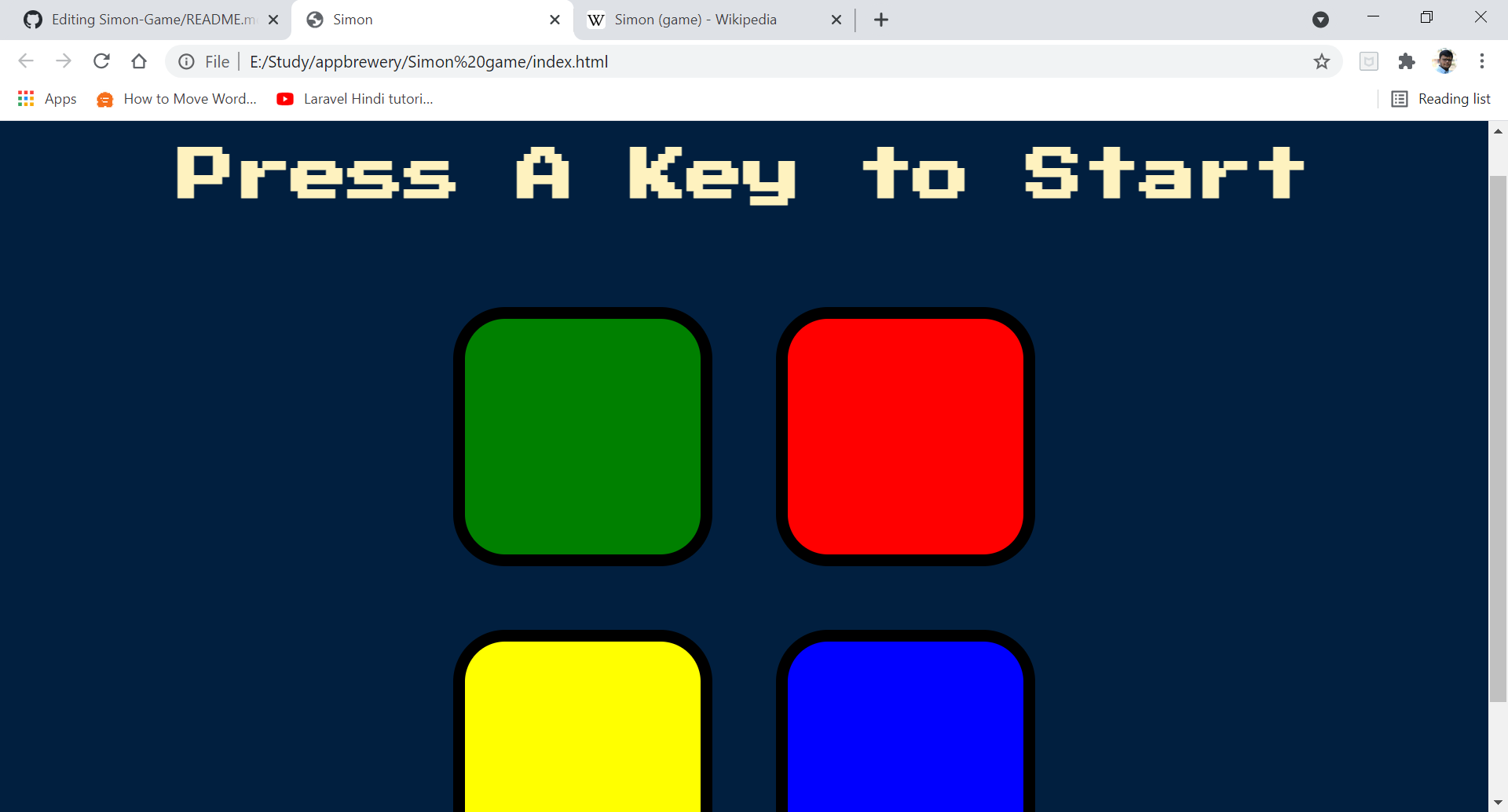The image size is (1508, 812).
Task: Click the red Simon game pad
Action: click(906, 437)
